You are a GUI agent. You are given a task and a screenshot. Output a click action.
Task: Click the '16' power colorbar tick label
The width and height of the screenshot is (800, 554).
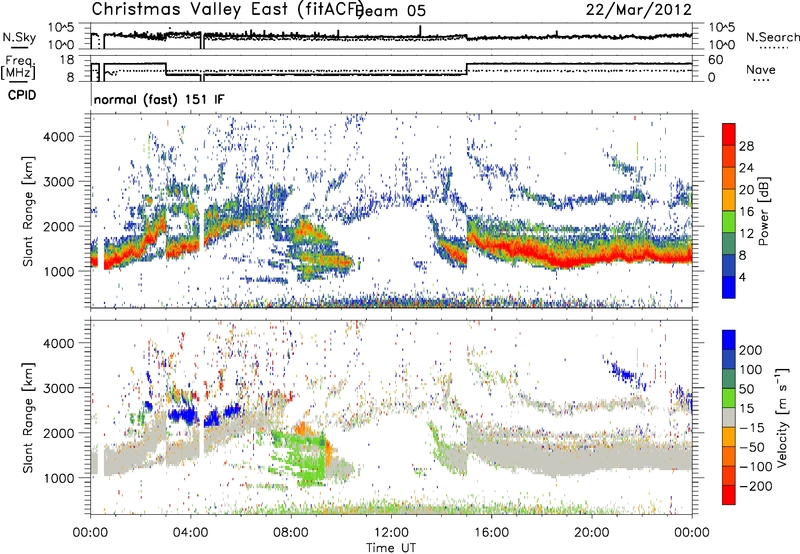pos(746,212)
